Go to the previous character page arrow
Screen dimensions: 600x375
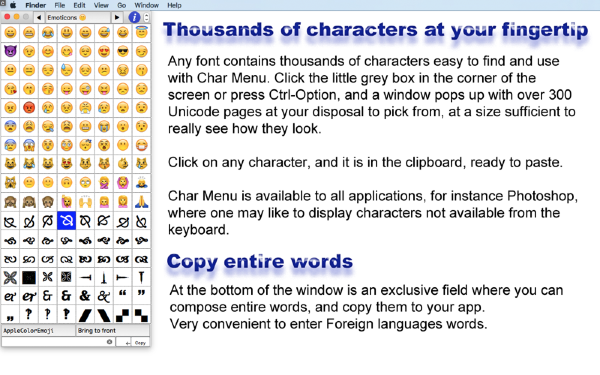pos(39,17)
